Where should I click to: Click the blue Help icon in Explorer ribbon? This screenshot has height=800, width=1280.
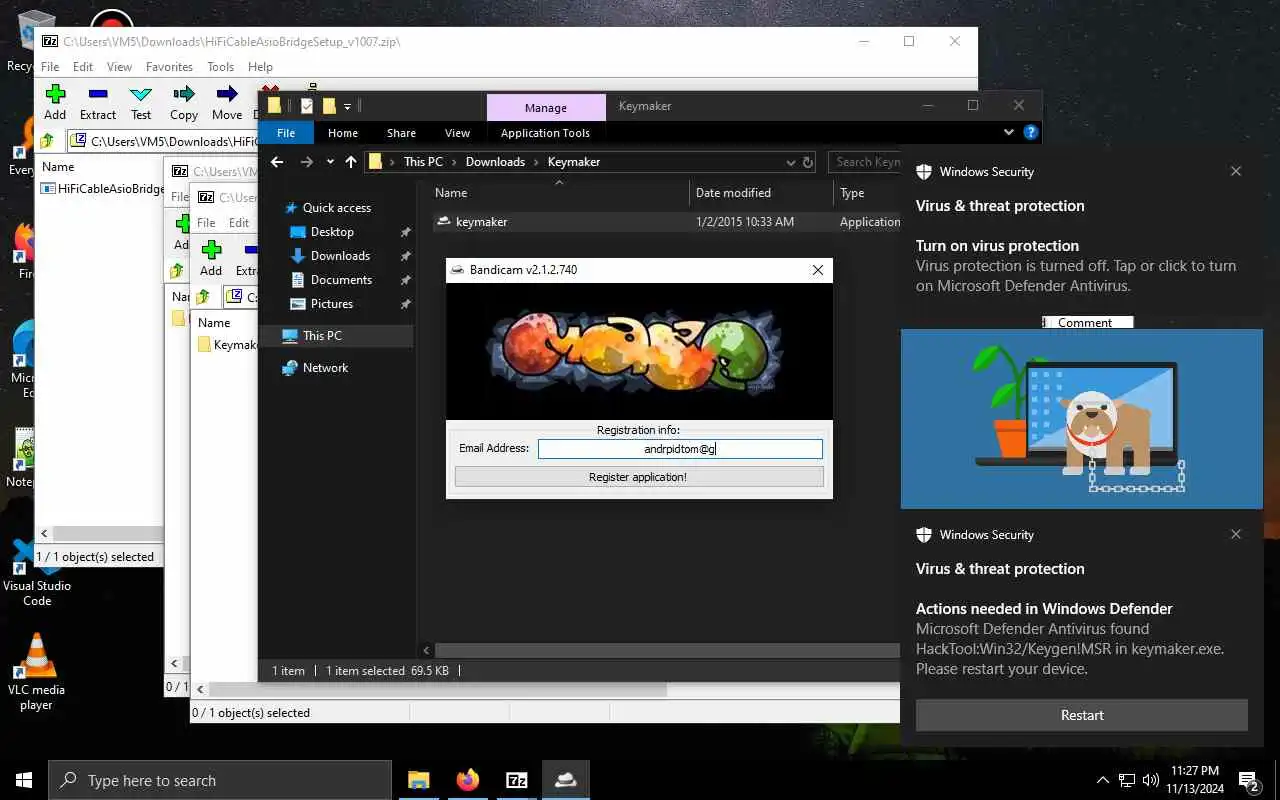point(1031,132)
